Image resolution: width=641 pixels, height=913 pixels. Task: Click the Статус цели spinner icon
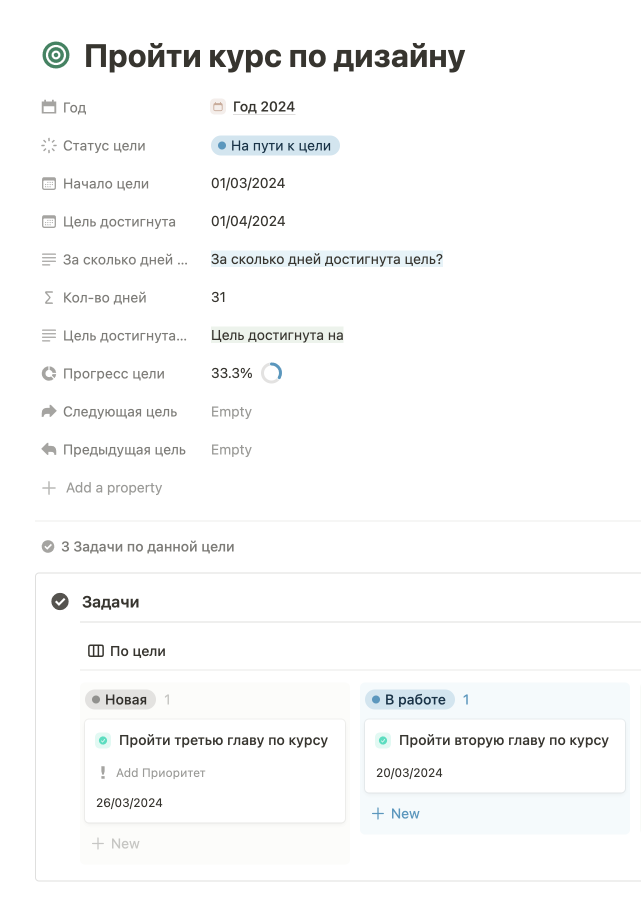coord(49,146)
